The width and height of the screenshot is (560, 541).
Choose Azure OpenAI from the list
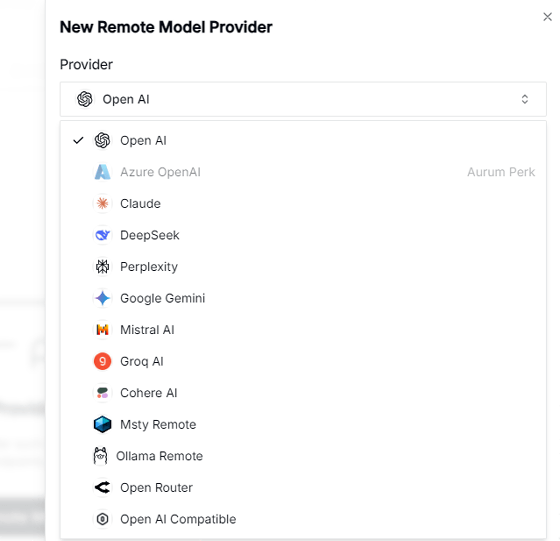[x=303, y=172]
